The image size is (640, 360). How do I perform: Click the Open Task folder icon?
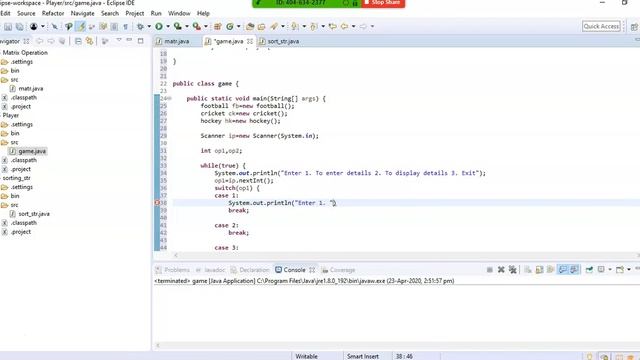pyautogui.click(x=261, y=27)
